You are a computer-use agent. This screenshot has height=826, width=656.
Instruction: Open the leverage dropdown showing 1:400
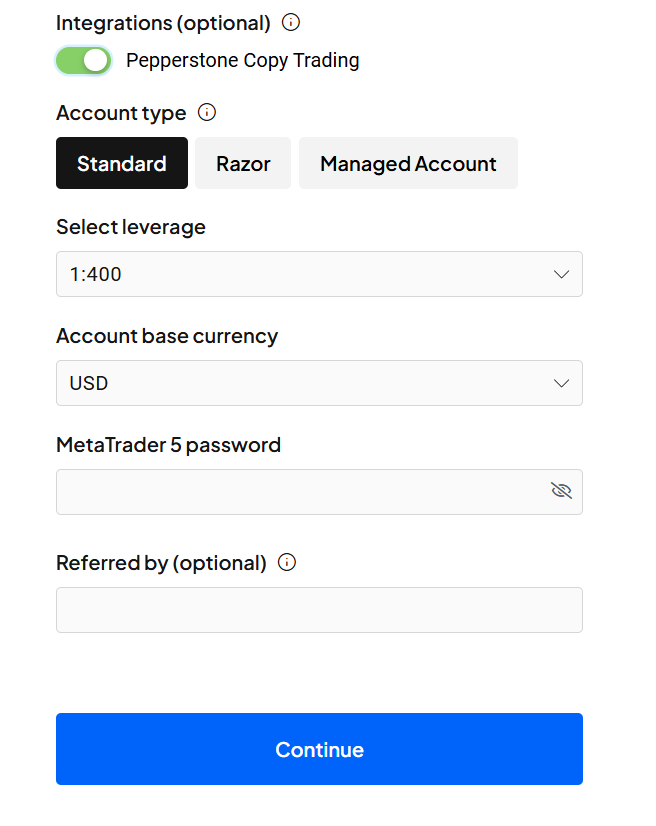pos(300,274)
